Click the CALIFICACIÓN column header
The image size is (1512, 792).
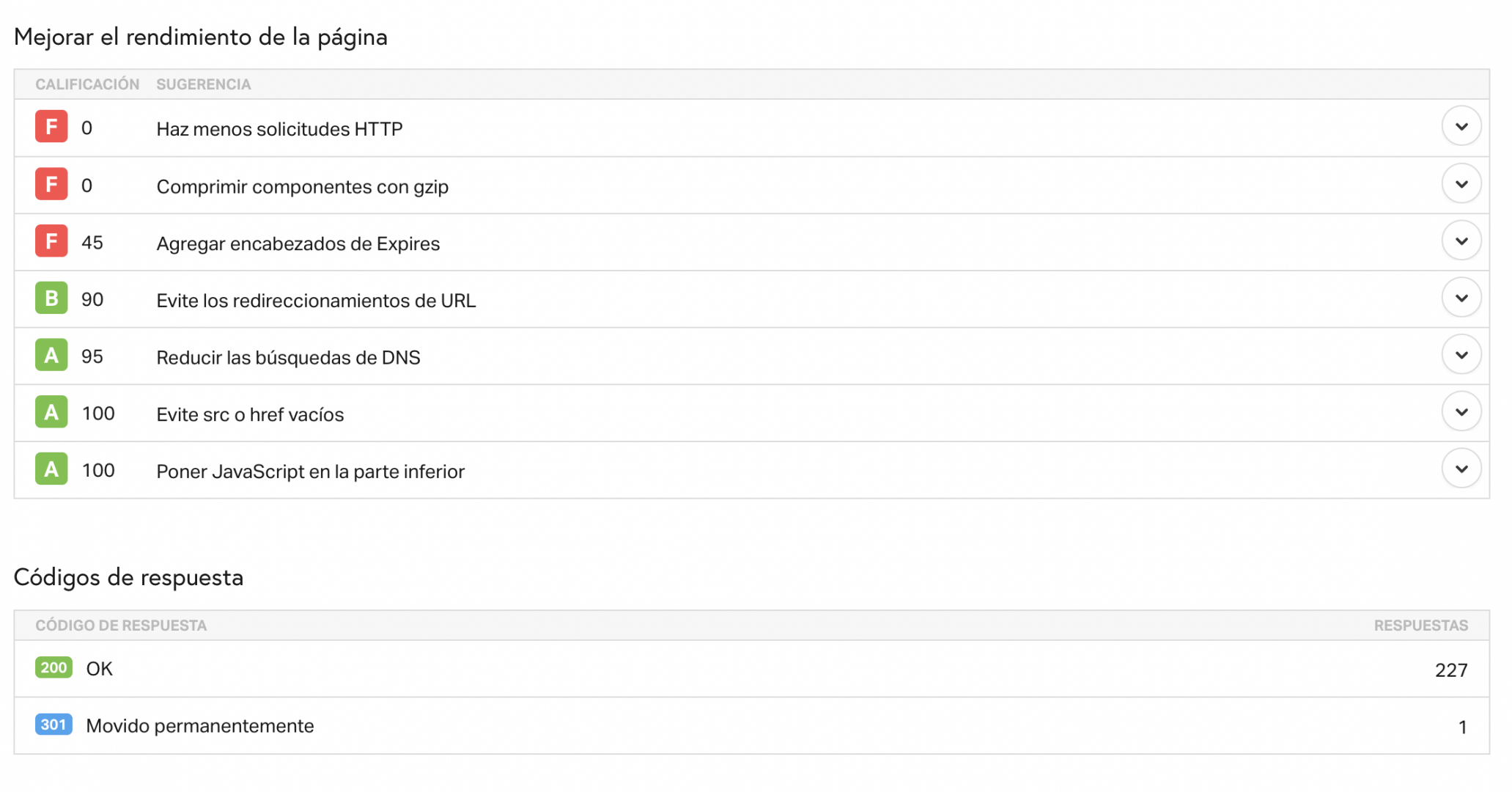[87, 84]
